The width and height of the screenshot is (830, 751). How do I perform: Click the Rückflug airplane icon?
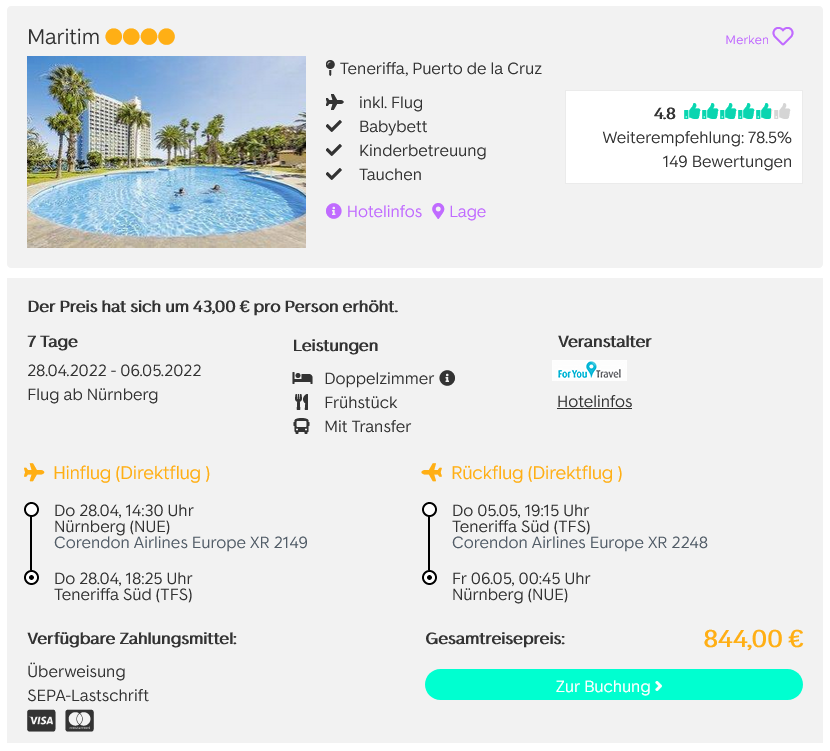click(x=432, y=472)
